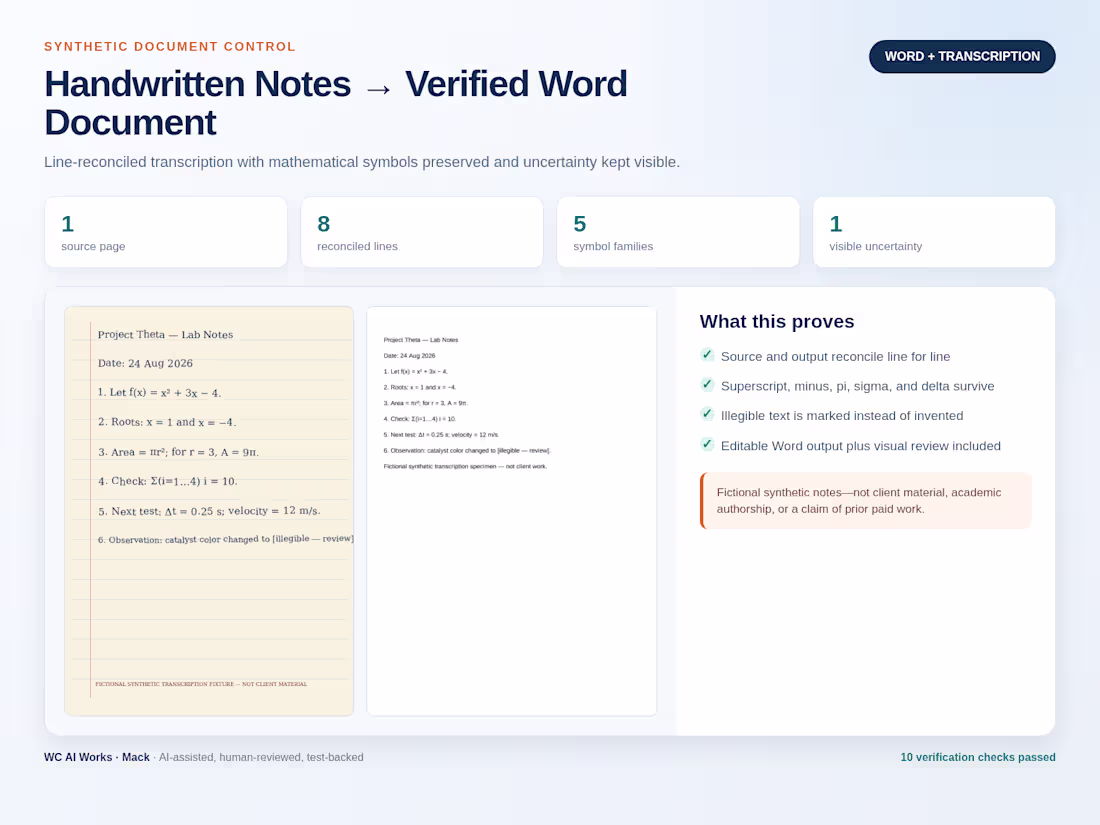1100x825 pixels.
Task: Click handwritten line '5. Next test: Δt = 0.25 s'
Action: tap(209, 511)
